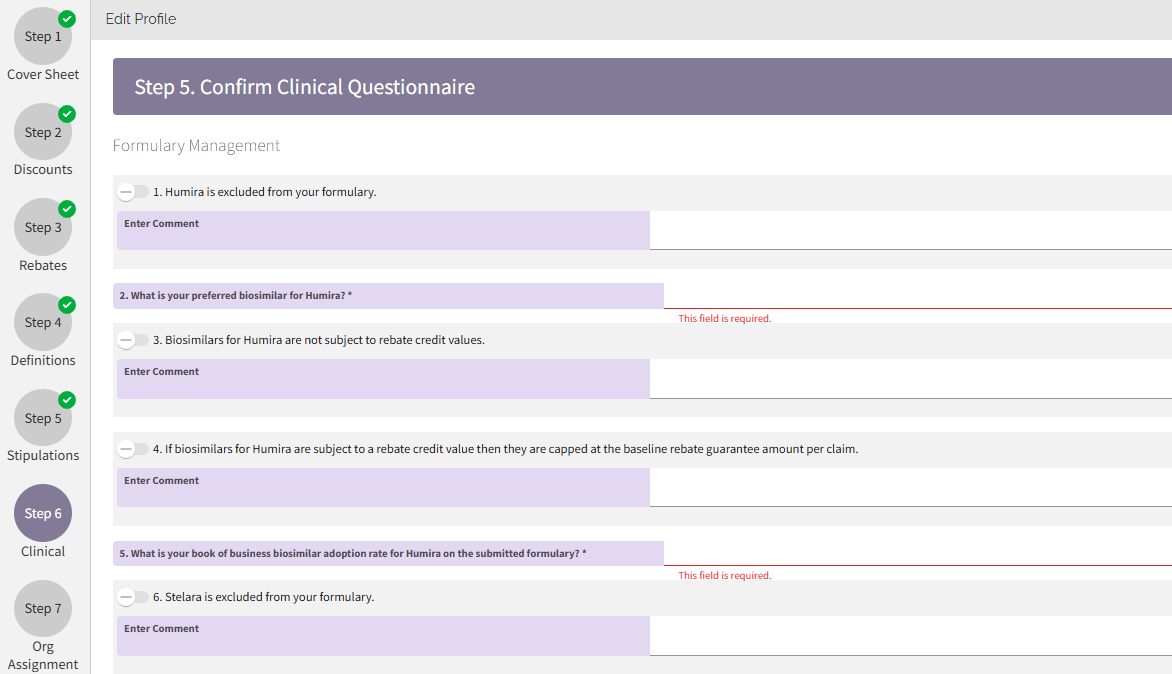Click the Enter Comment field under question 1

click(382, 230)
